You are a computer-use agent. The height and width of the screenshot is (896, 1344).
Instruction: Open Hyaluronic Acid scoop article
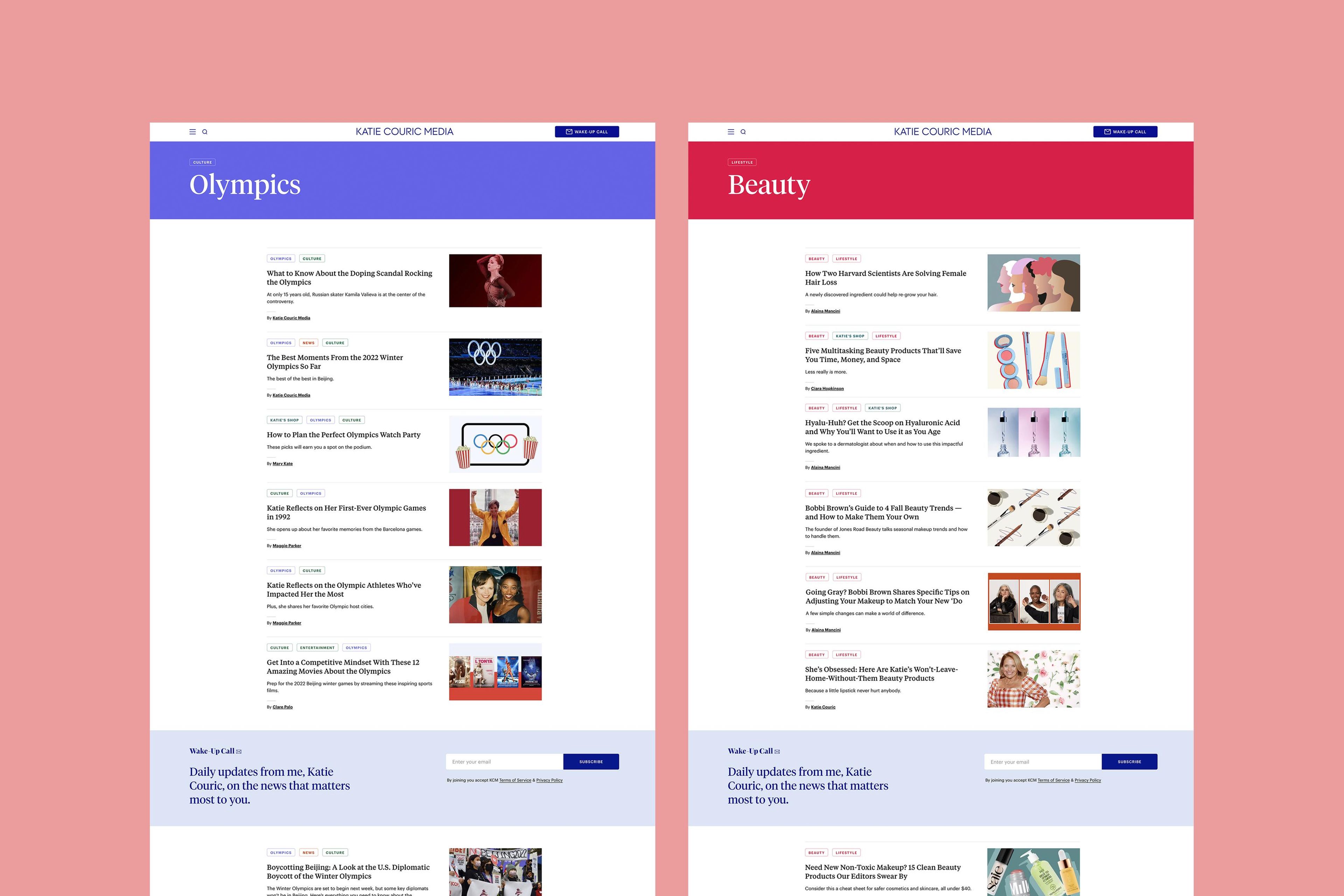tap(882, 427)
